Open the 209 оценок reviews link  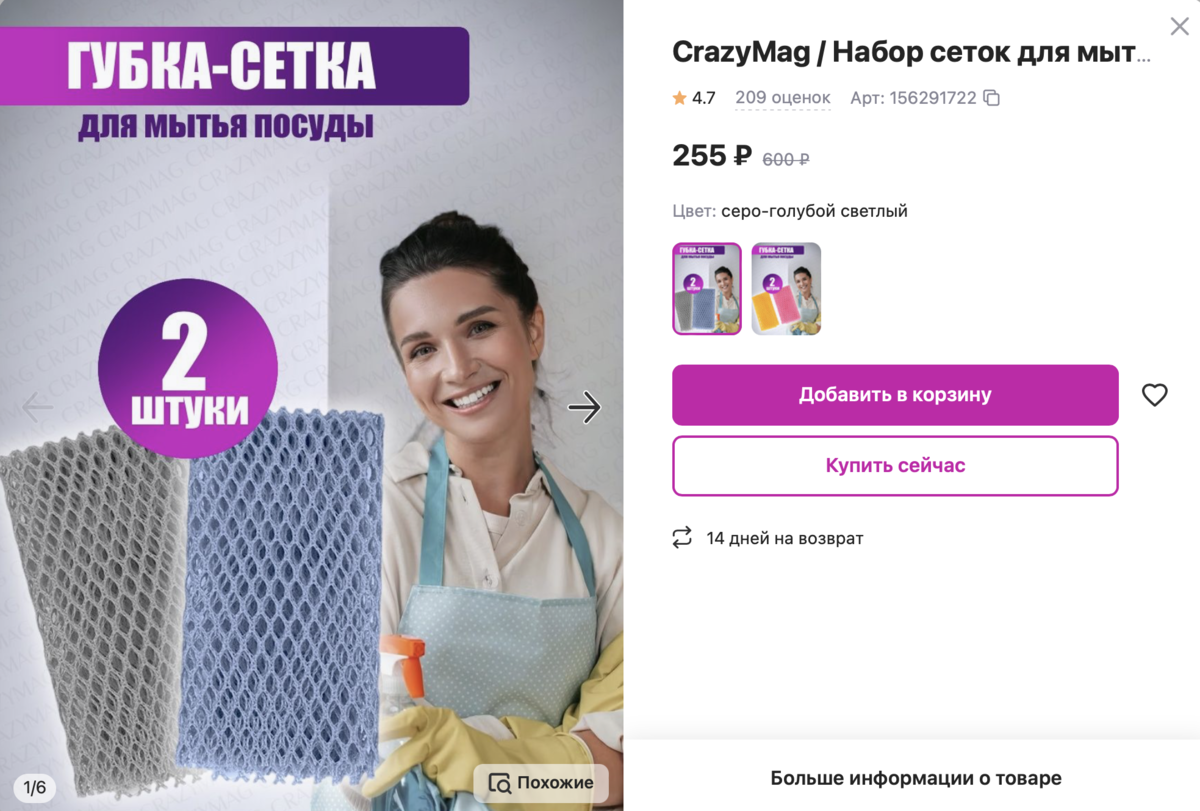(x=783, y=98)
